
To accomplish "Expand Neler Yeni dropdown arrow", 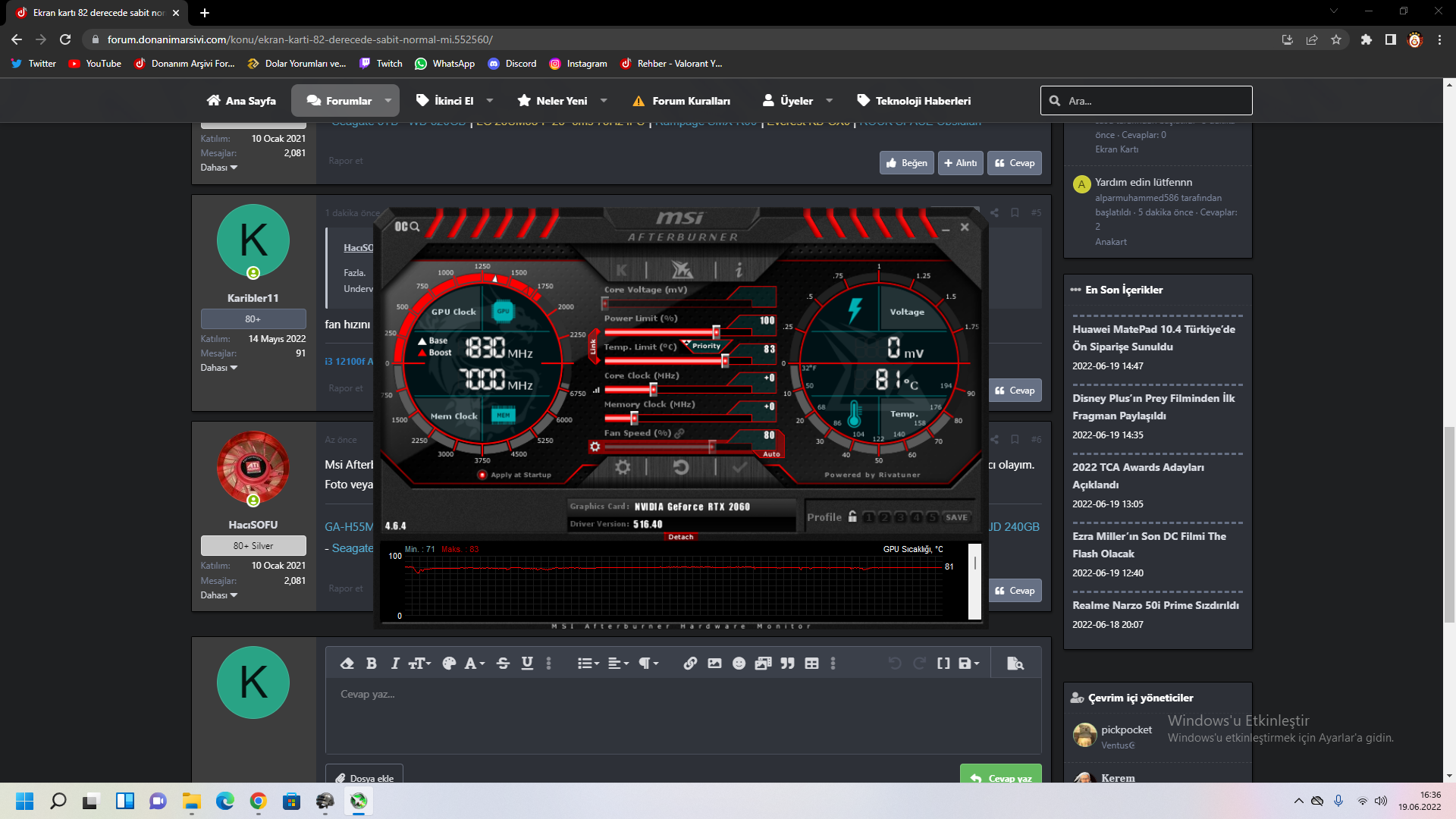I will (x=604, y=101).
